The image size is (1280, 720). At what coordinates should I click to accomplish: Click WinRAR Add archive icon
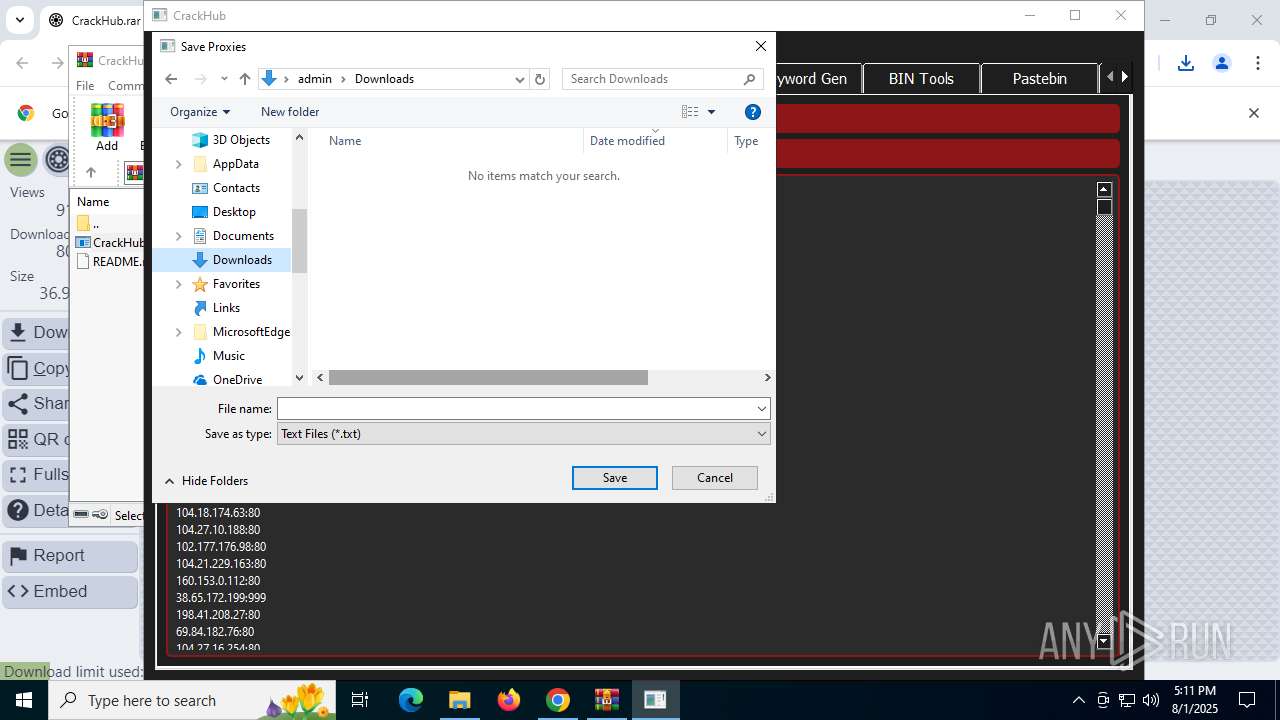107,127
